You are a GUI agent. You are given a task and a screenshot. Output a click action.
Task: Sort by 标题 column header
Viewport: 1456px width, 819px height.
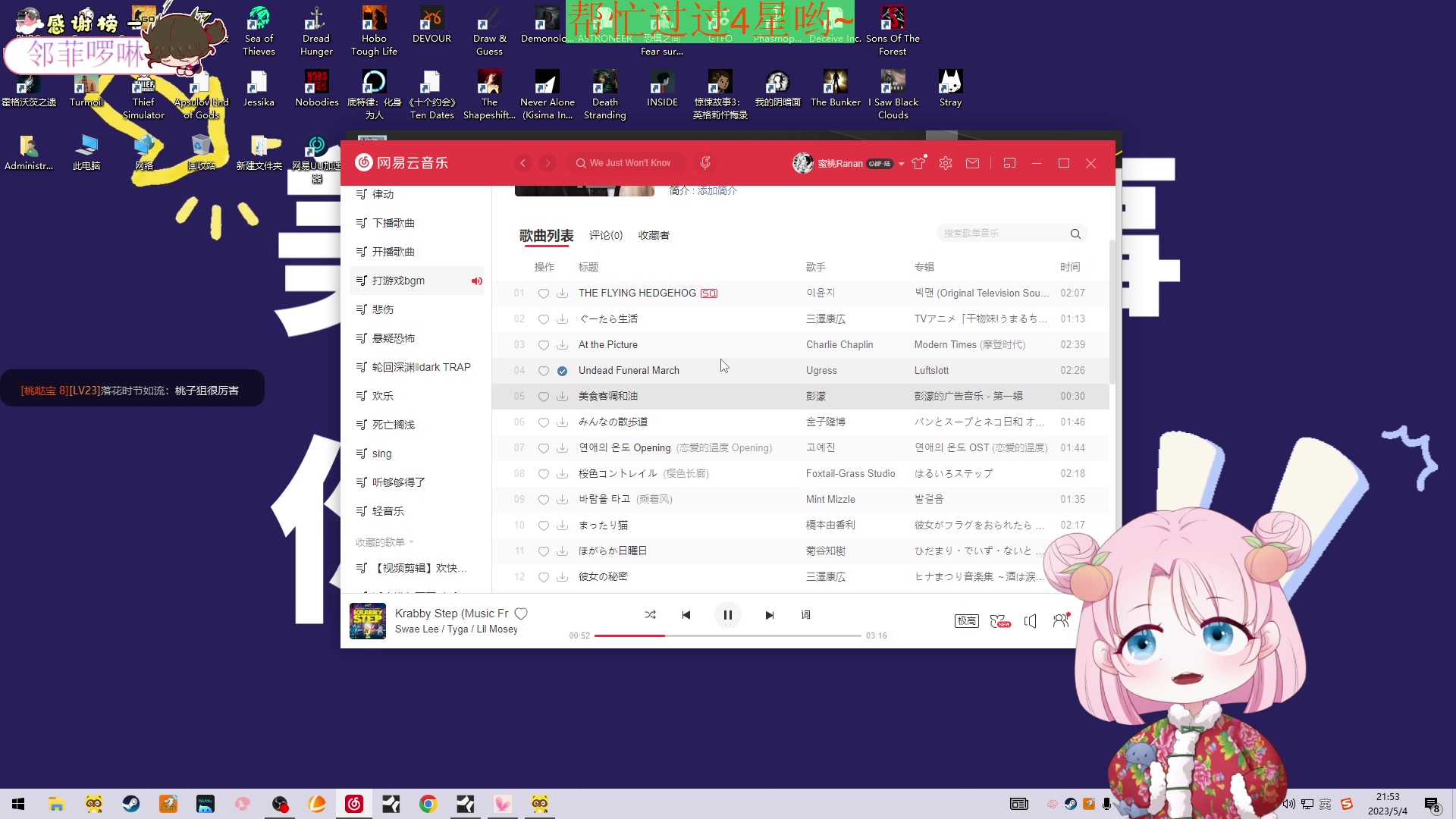588,267
